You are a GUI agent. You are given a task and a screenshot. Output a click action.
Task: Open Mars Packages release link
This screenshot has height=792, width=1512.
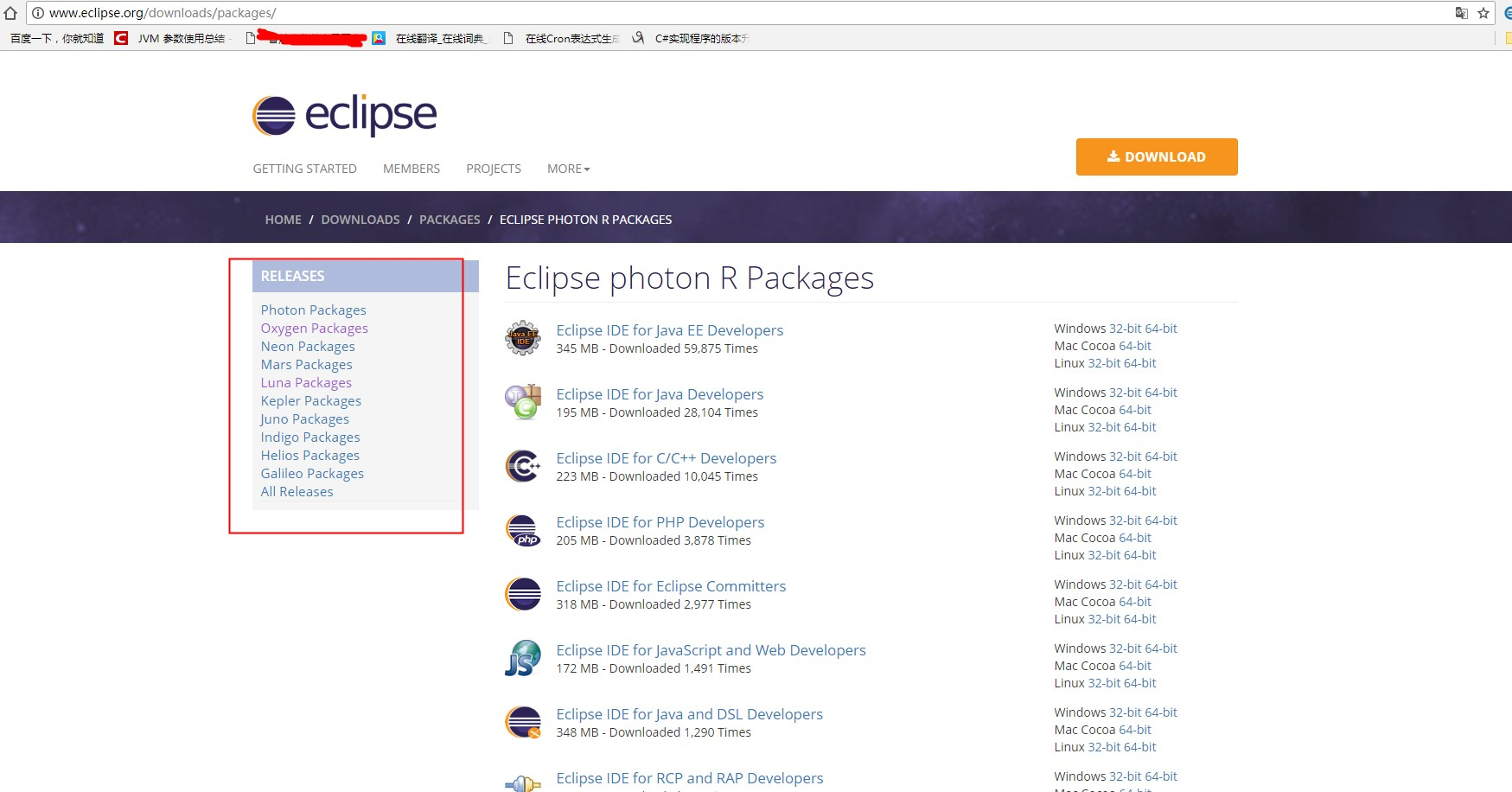pyautogui.click(x=307, y=364)
